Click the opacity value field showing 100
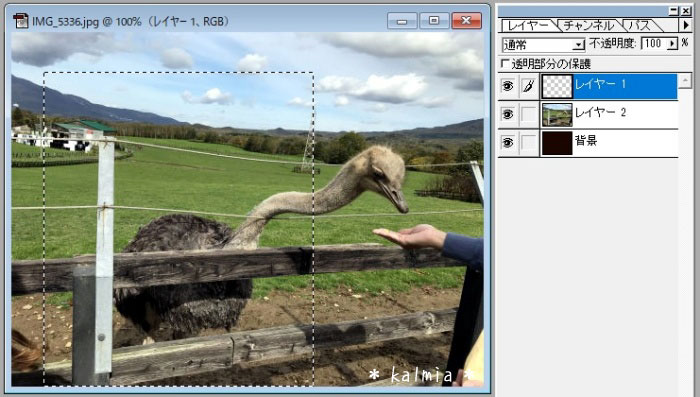700x397 pixels. 654,44
